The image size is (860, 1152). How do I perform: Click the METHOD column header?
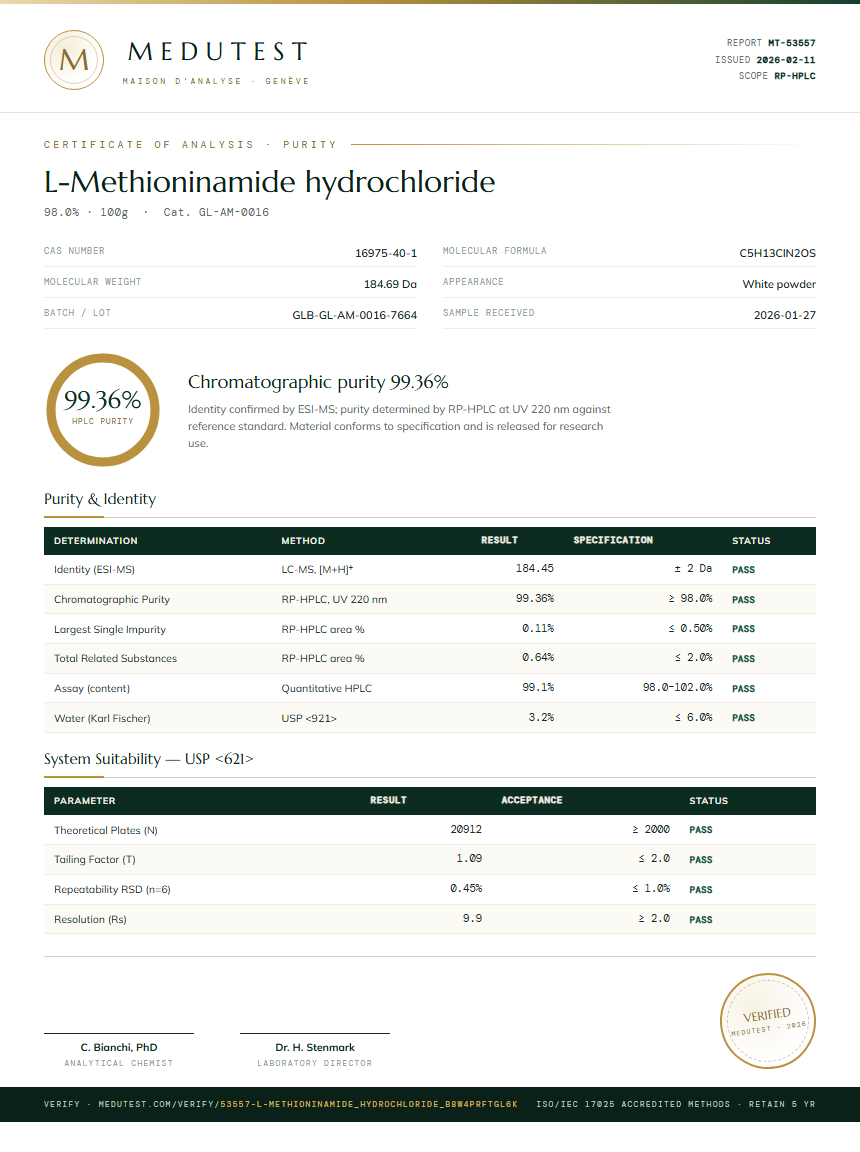click(x=303, y=541)
